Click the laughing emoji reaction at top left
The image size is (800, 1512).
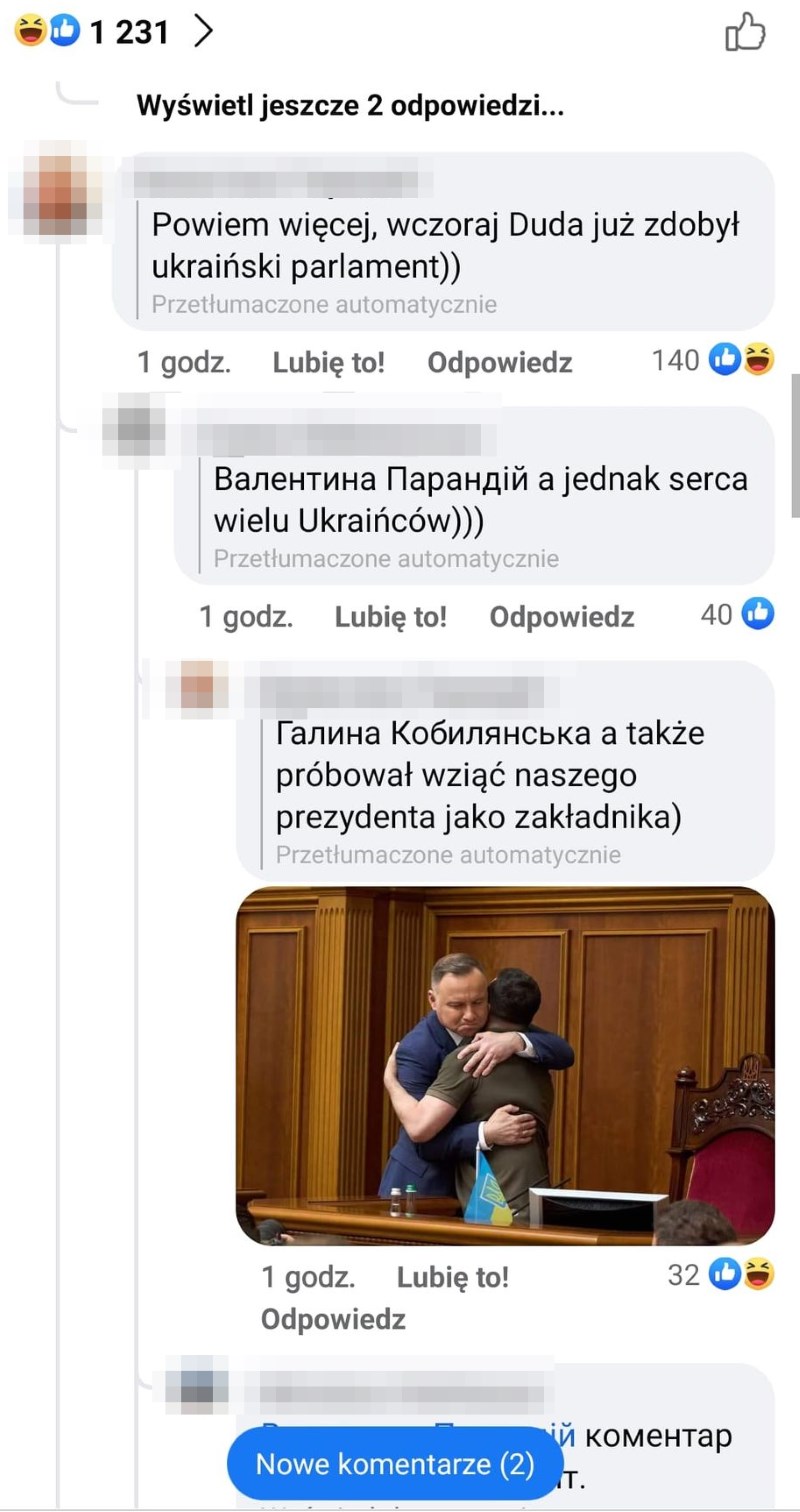coord(30,32)
